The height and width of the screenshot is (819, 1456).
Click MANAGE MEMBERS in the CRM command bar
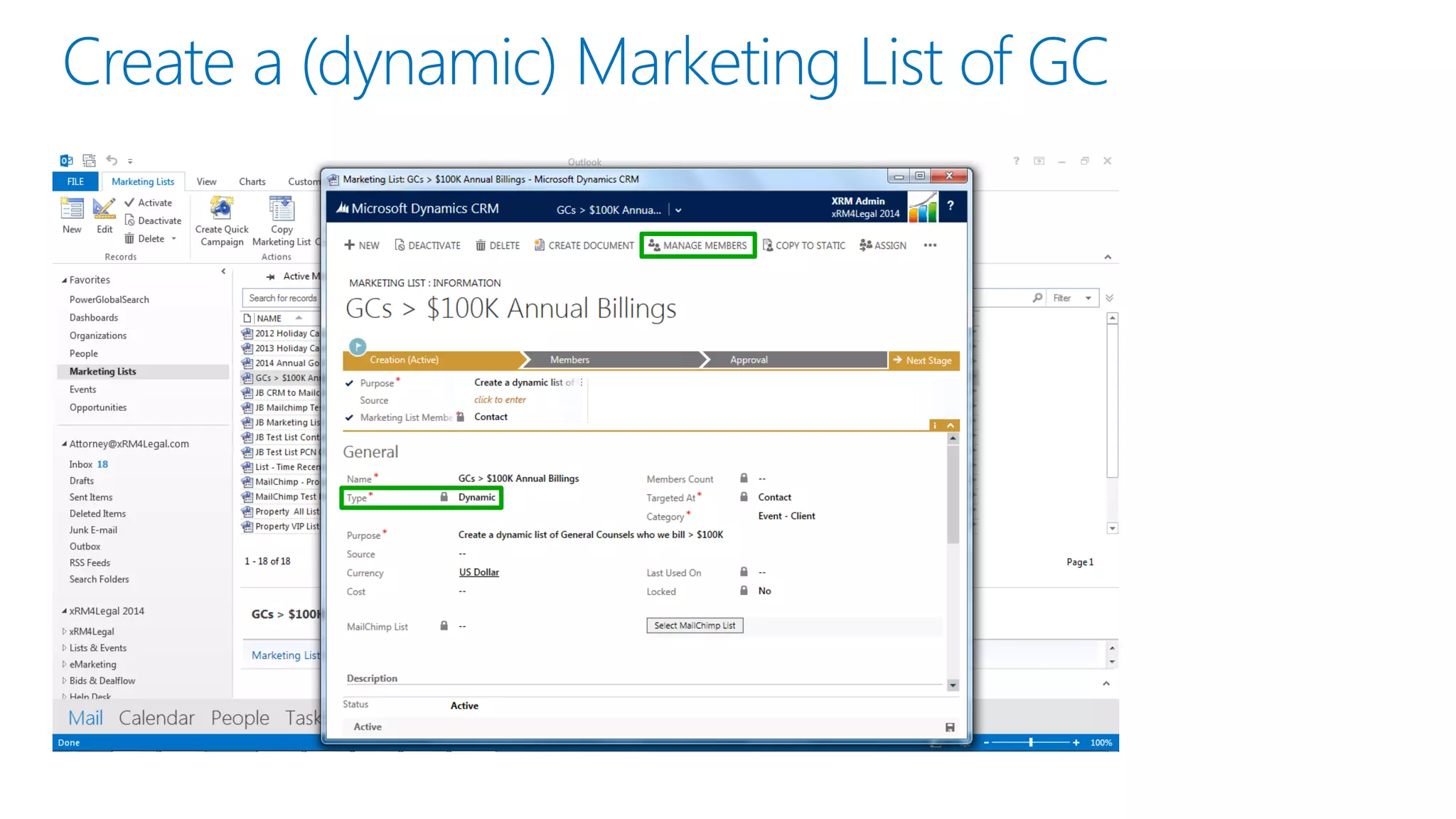(698, 245)
